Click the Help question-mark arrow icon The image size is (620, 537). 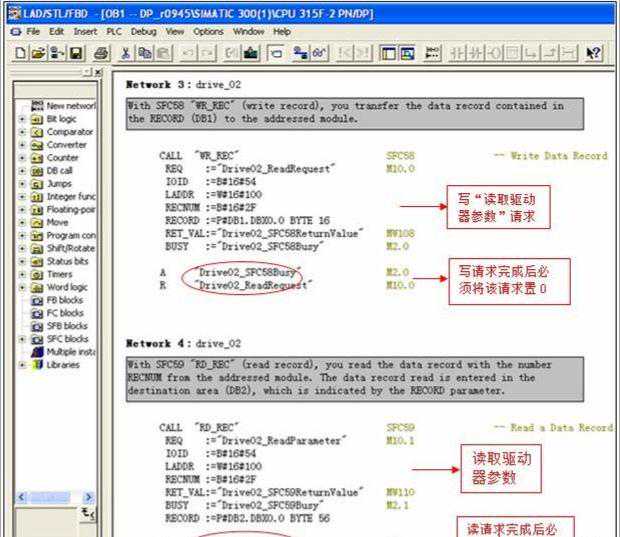(593, 53)
